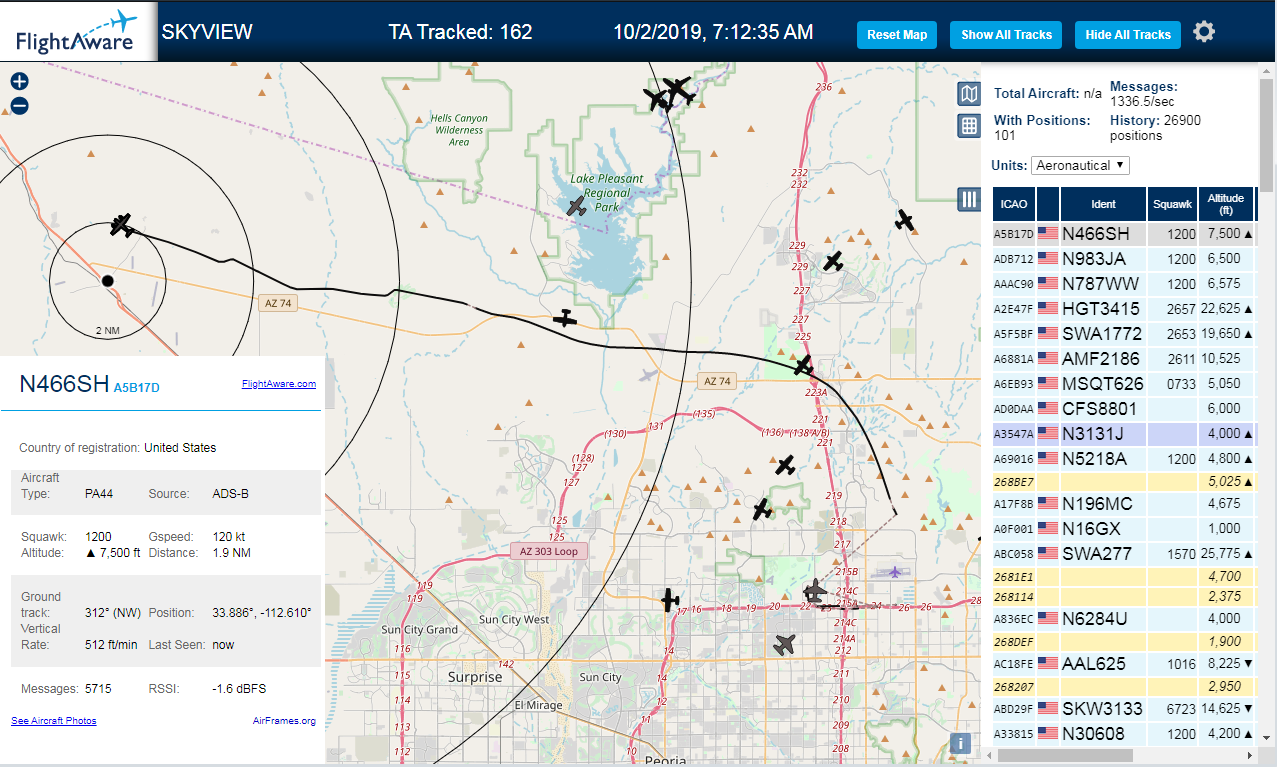The width and height of the screenshot is (1277, 767).
Task: Select SWA1772 row in table
Action: pyautogui.click(x=1124, y=332)
